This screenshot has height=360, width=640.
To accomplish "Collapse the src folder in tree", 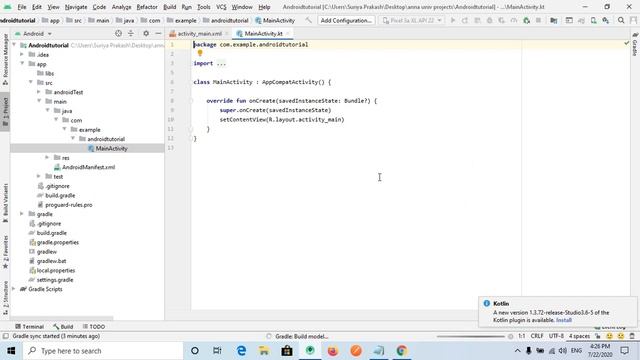I will 31,82.
